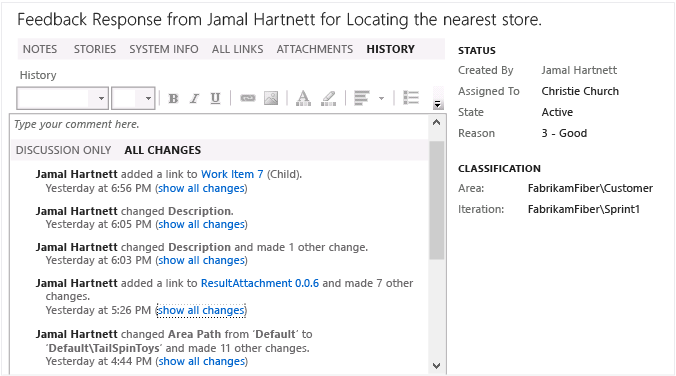Click the Assigned To value Christie Church
Viewport: 676px width, 376px height.
coord(580,91)
